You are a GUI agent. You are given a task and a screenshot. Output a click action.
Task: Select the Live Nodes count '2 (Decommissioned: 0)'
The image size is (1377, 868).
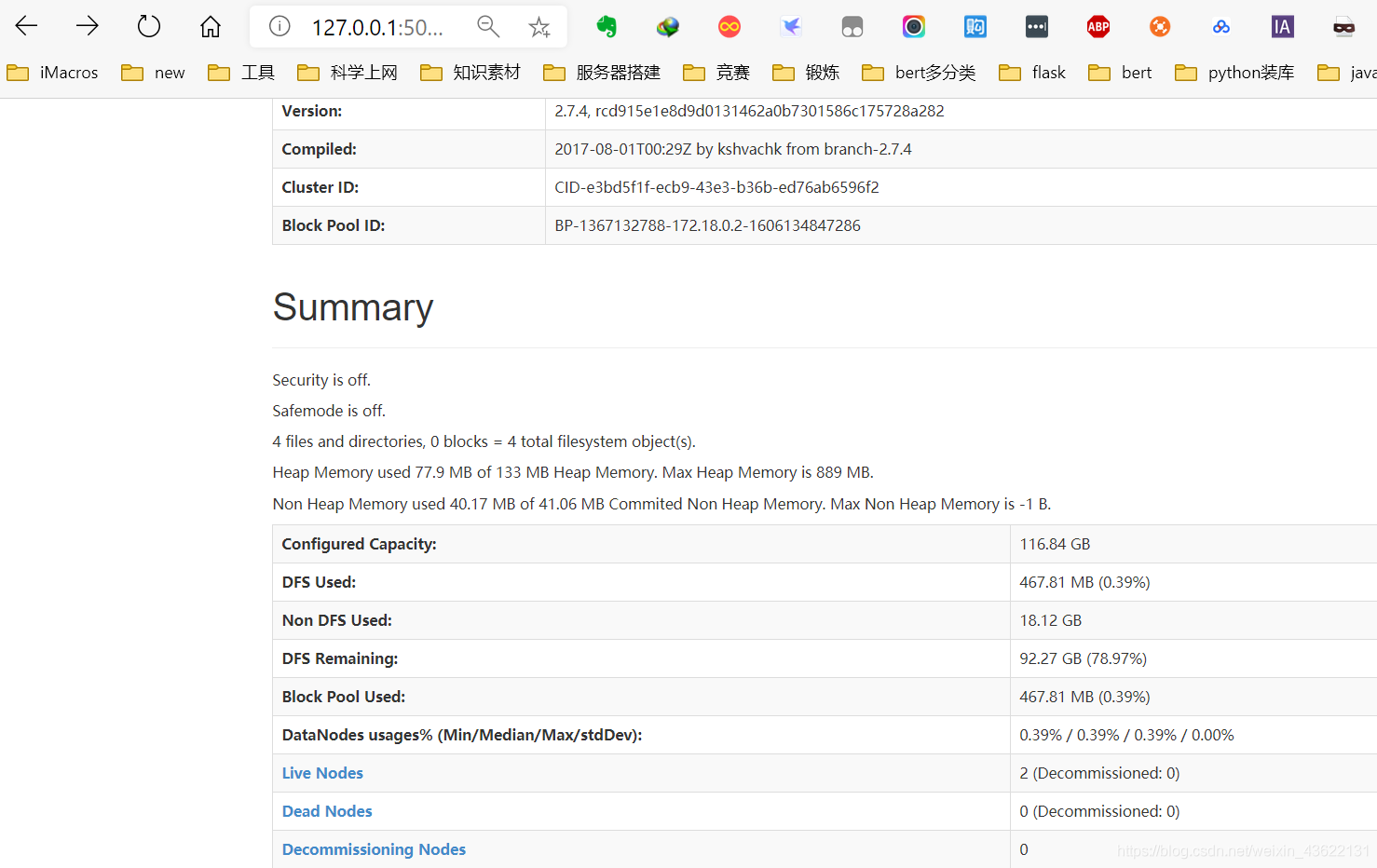(x=1099, y=773)
